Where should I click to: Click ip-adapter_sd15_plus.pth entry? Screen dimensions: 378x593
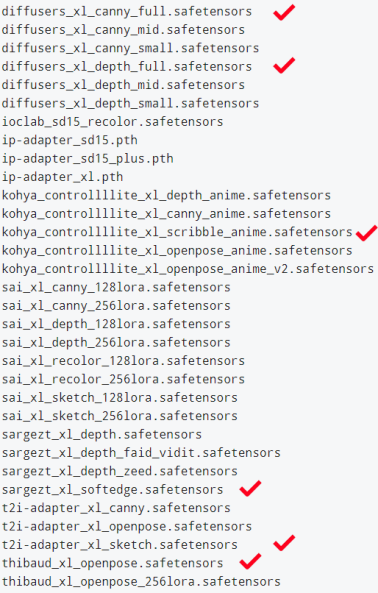point(88,158)
